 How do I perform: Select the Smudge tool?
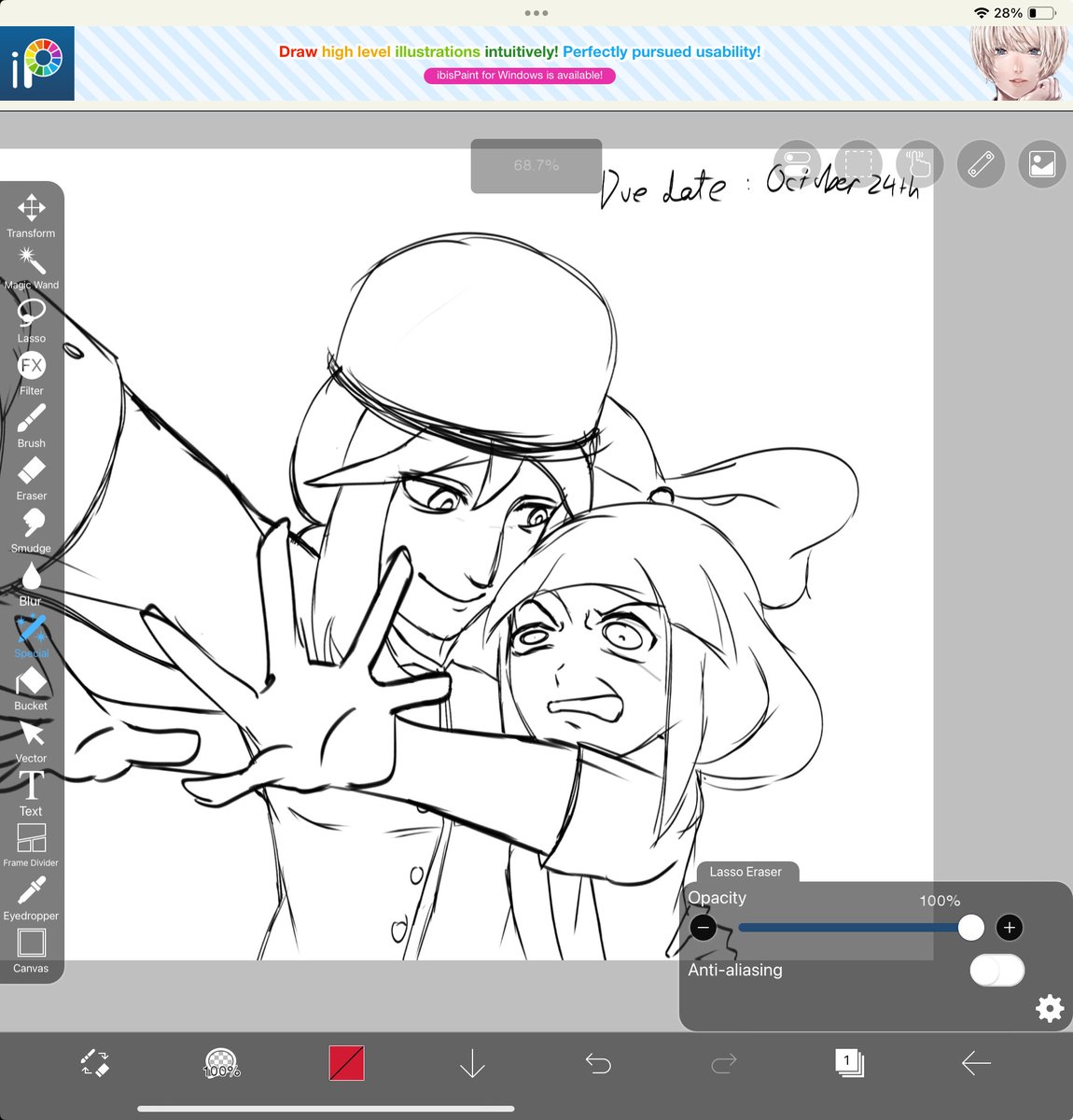point(31,531)
